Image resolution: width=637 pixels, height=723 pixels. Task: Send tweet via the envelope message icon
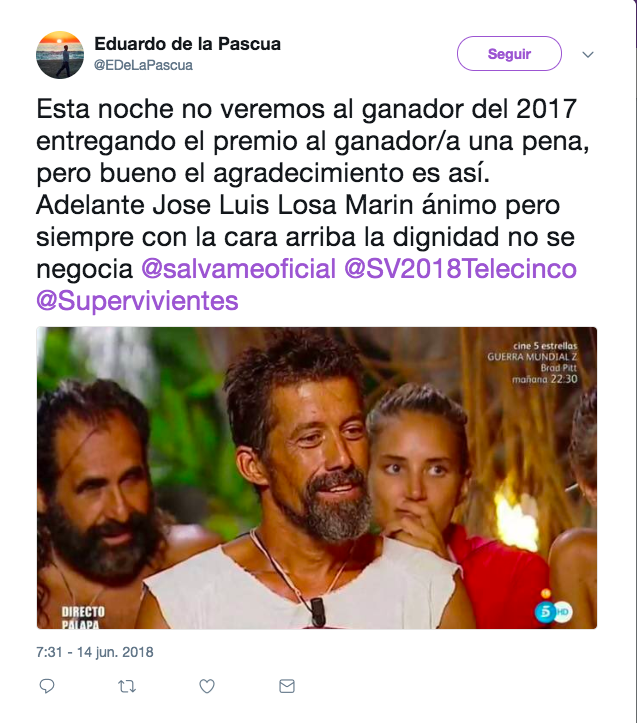(x=287, y=686)
